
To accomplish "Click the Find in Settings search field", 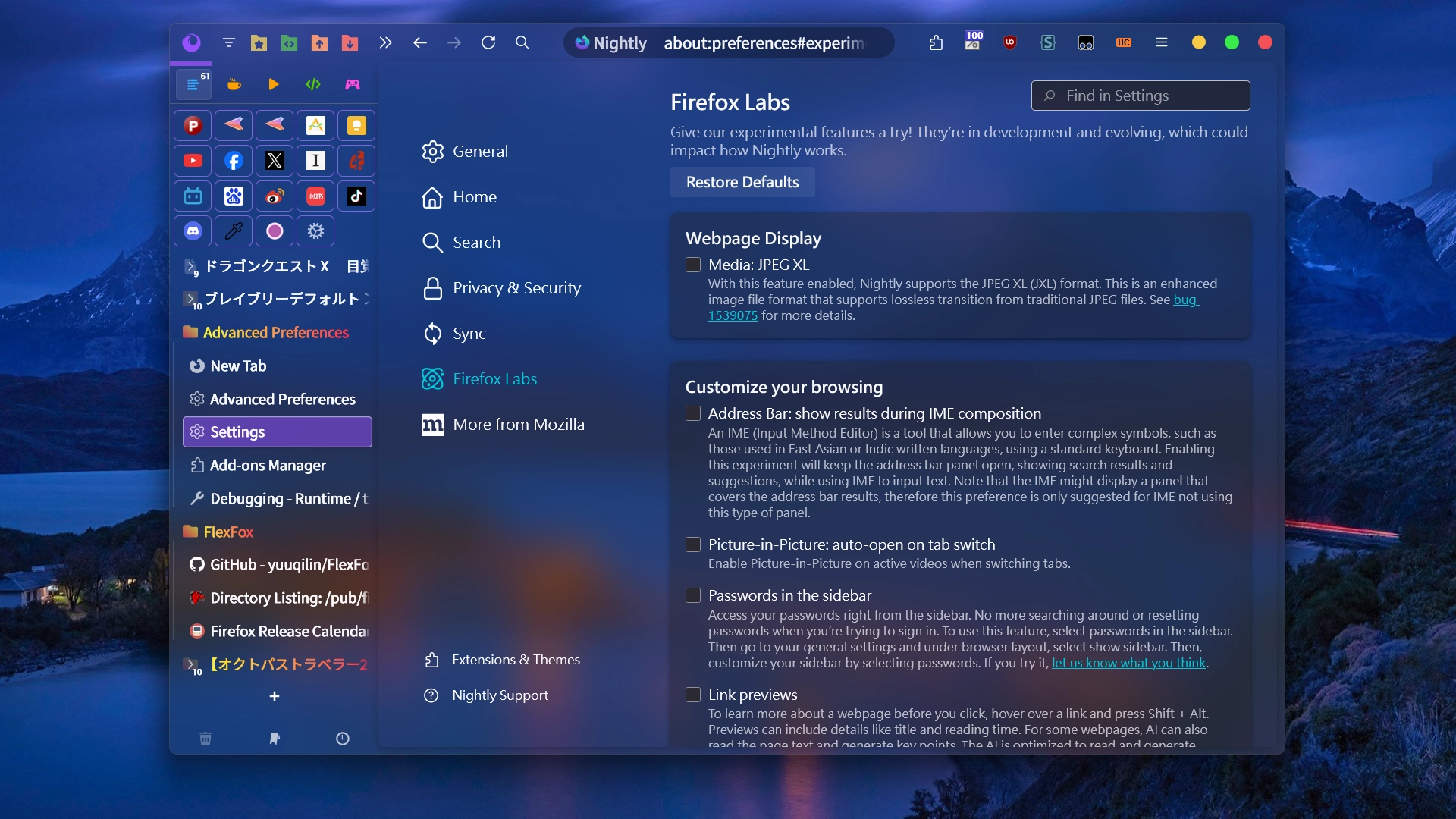I will [1141, 96].
